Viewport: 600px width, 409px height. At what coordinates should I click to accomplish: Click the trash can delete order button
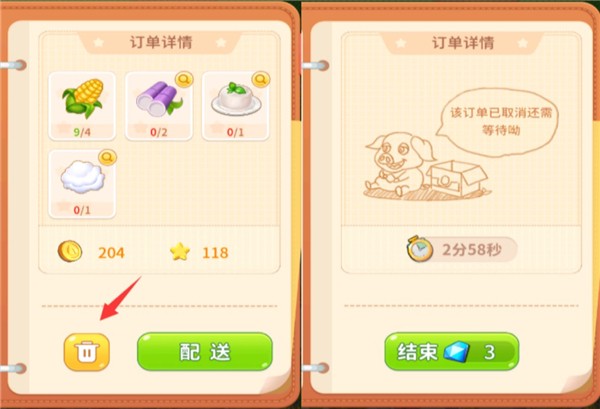86,352
